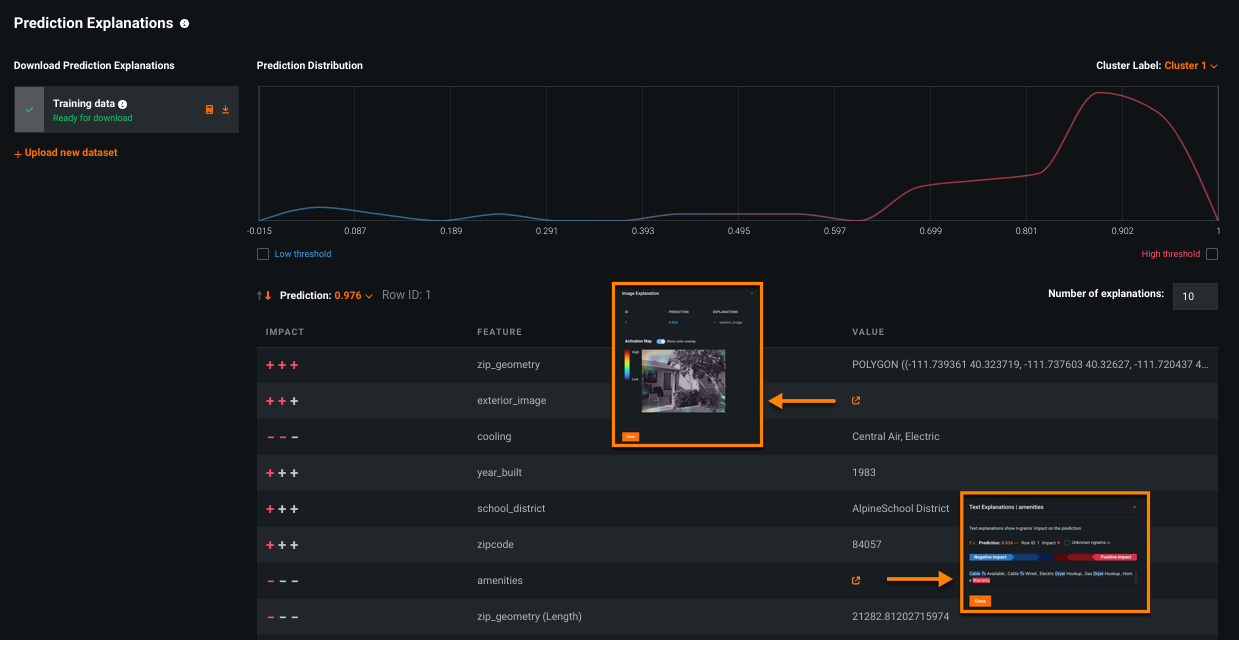Click the Prediction Explanations info icon
The width and height of the screenshot is (1239, 653).
click(x=185, y=23)
